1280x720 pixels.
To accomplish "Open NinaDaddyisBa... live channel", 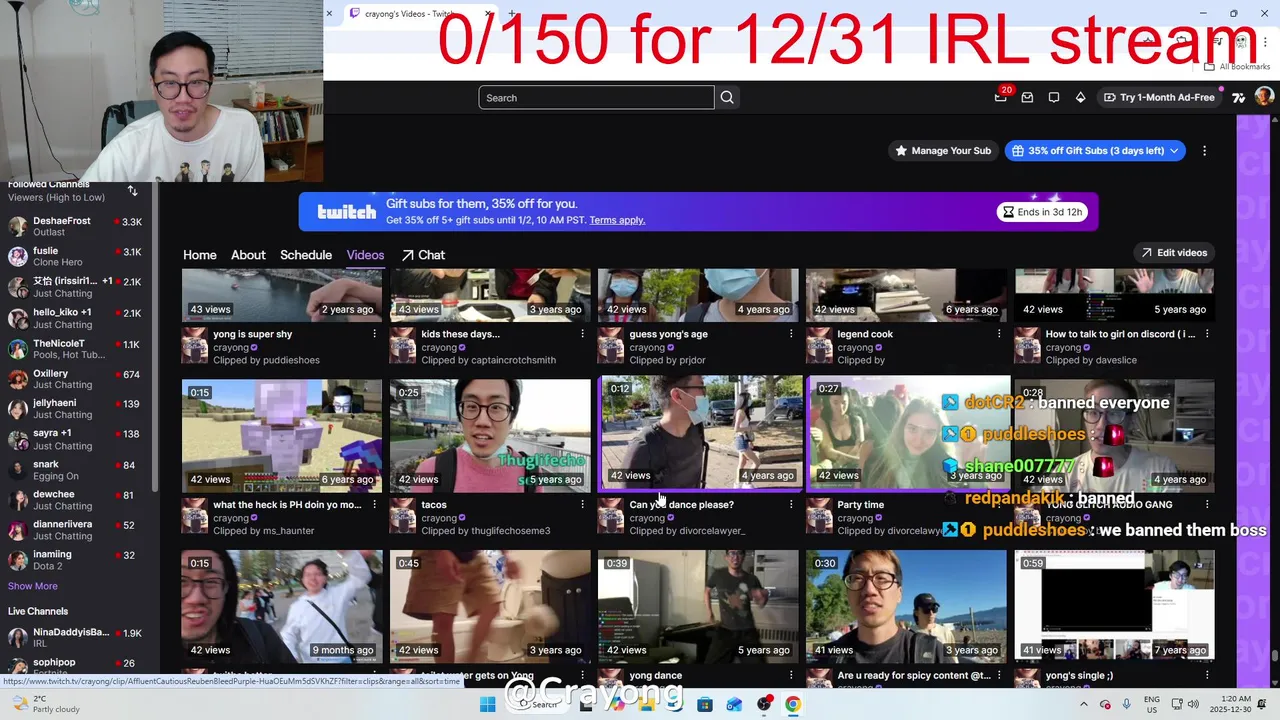I will 76,637.
